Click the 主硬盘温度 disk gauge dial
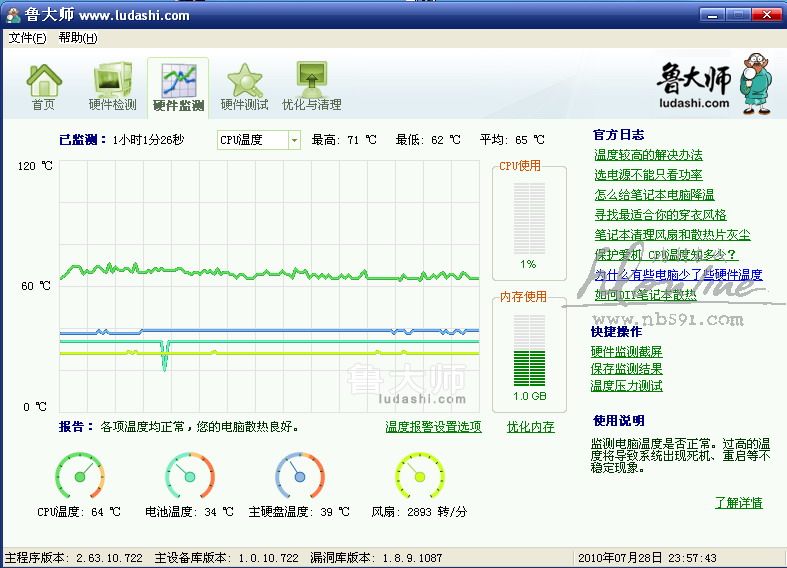The width and height of the screenshot is (787, 568). tap(299, 476)
